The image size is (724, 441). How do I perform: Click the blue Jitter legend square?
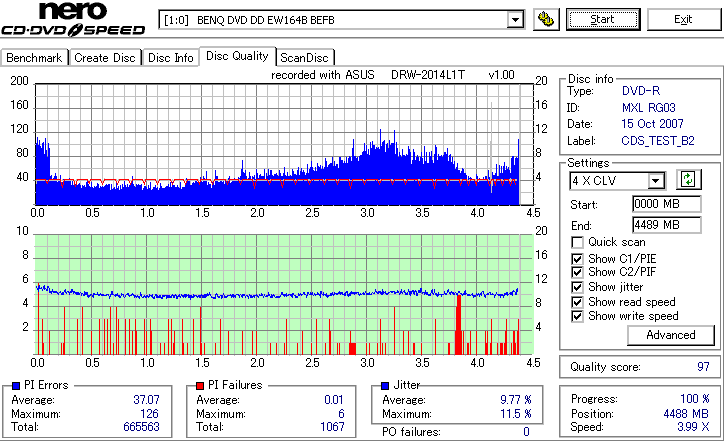[x=385, y=385]
